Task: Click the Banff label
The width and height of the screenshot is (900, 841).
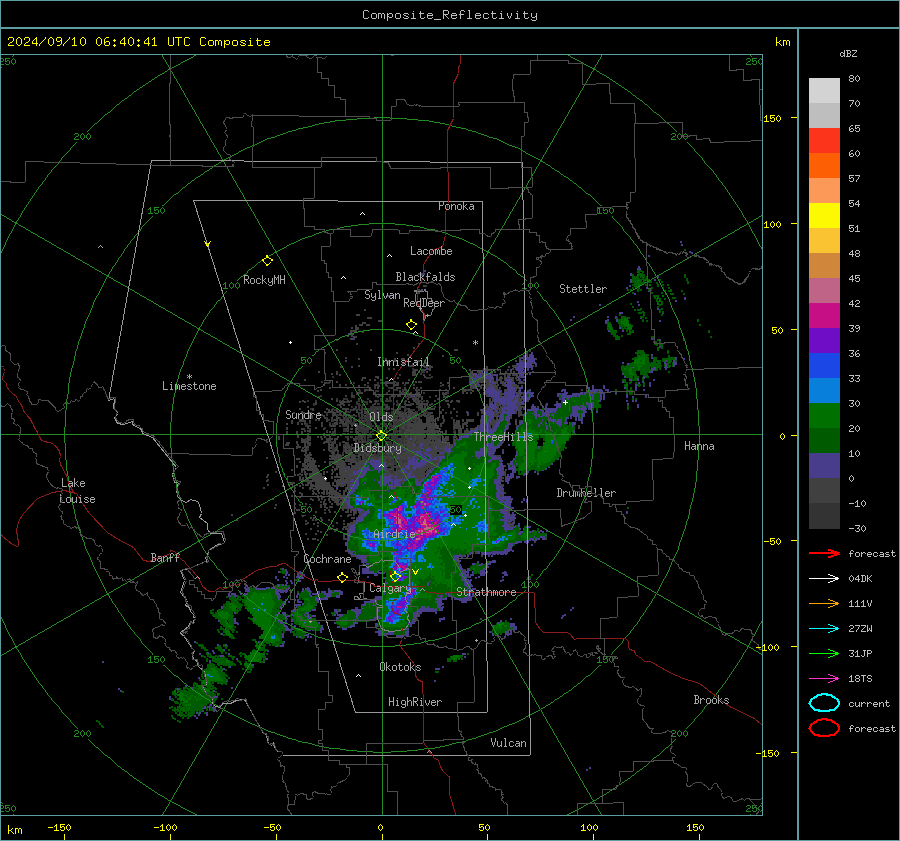Action: [165, 557]
